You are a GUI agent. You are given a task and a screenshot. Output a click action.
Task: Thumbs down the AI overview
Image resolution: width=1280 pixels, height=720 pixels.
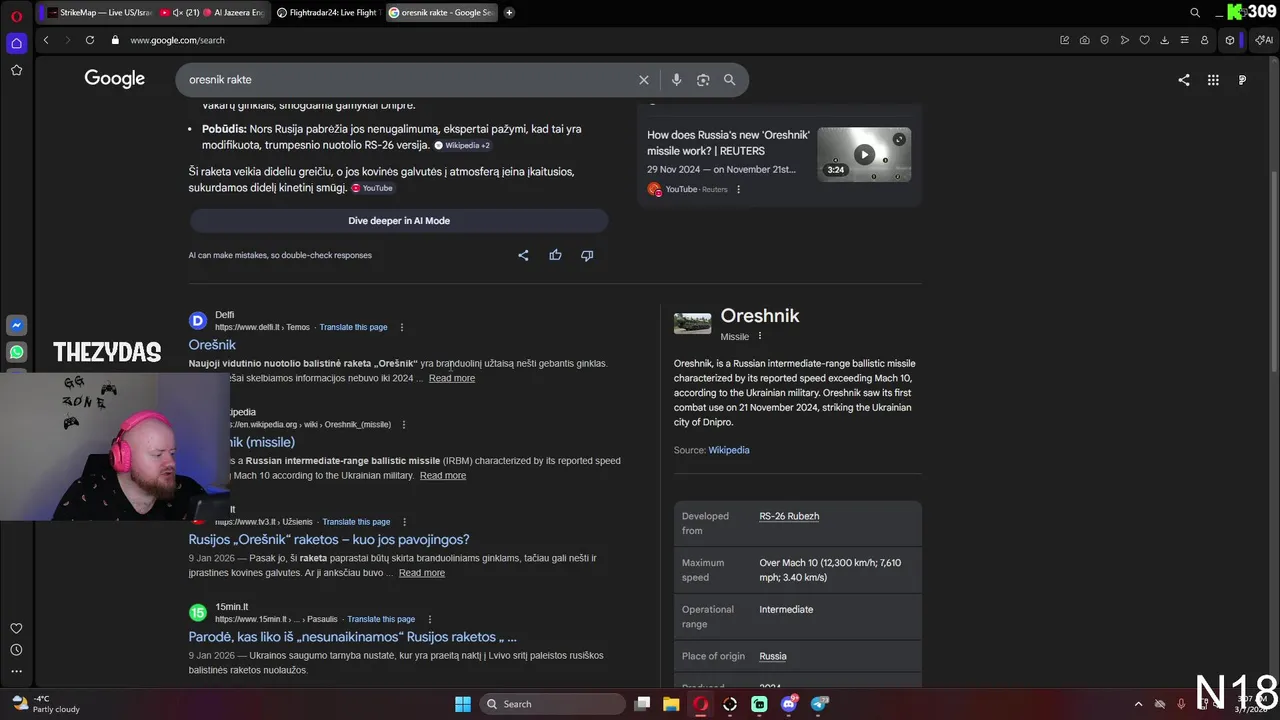(x=587, y=255)
